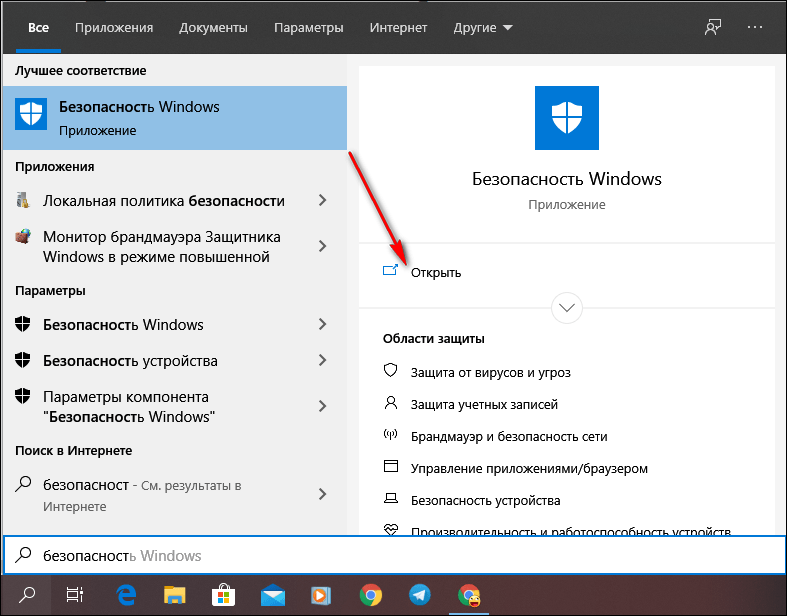Expand the Безопасность устройства settings arrow

(323, 360)
